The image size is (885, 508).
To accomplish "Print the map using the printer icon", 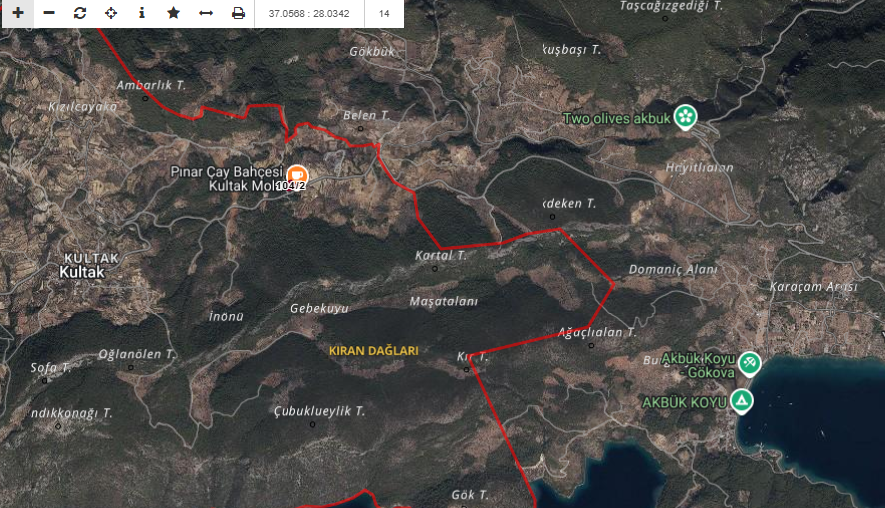I will [238, 13].
